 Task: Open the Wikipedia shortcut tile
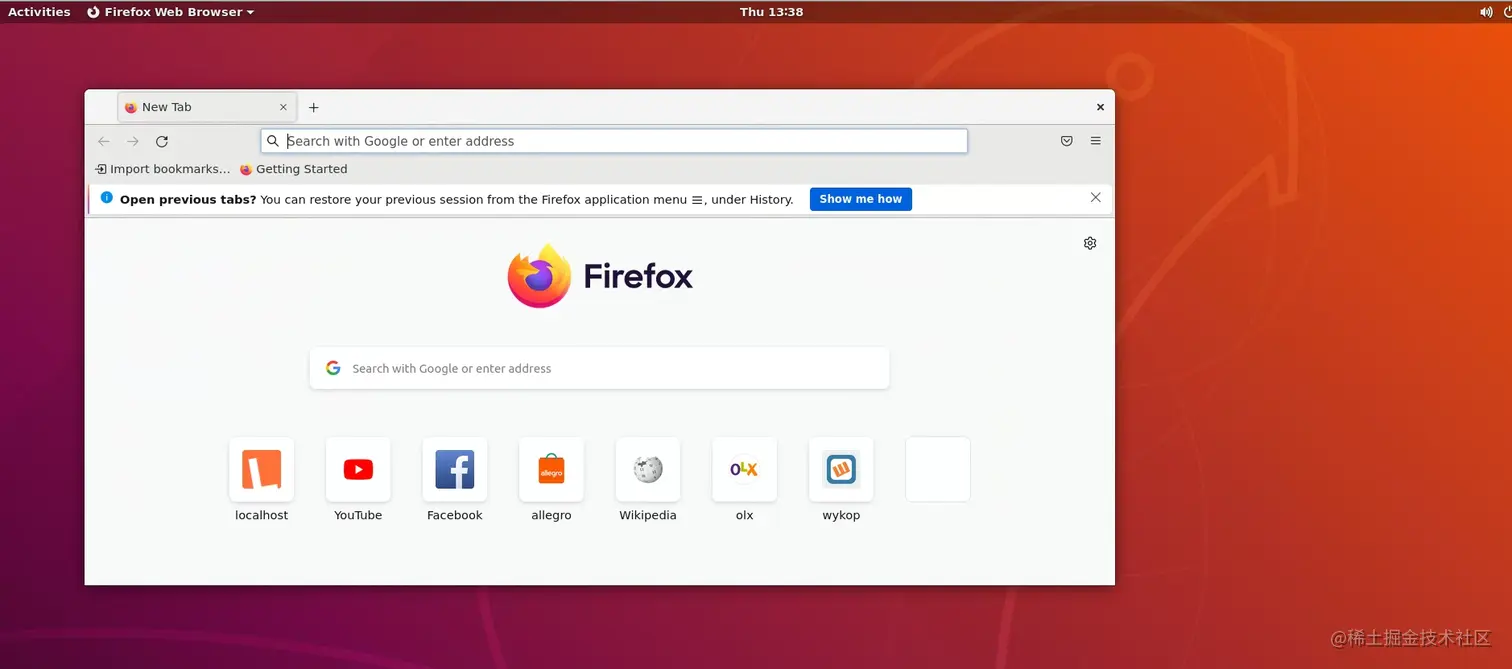coord(648,469)
